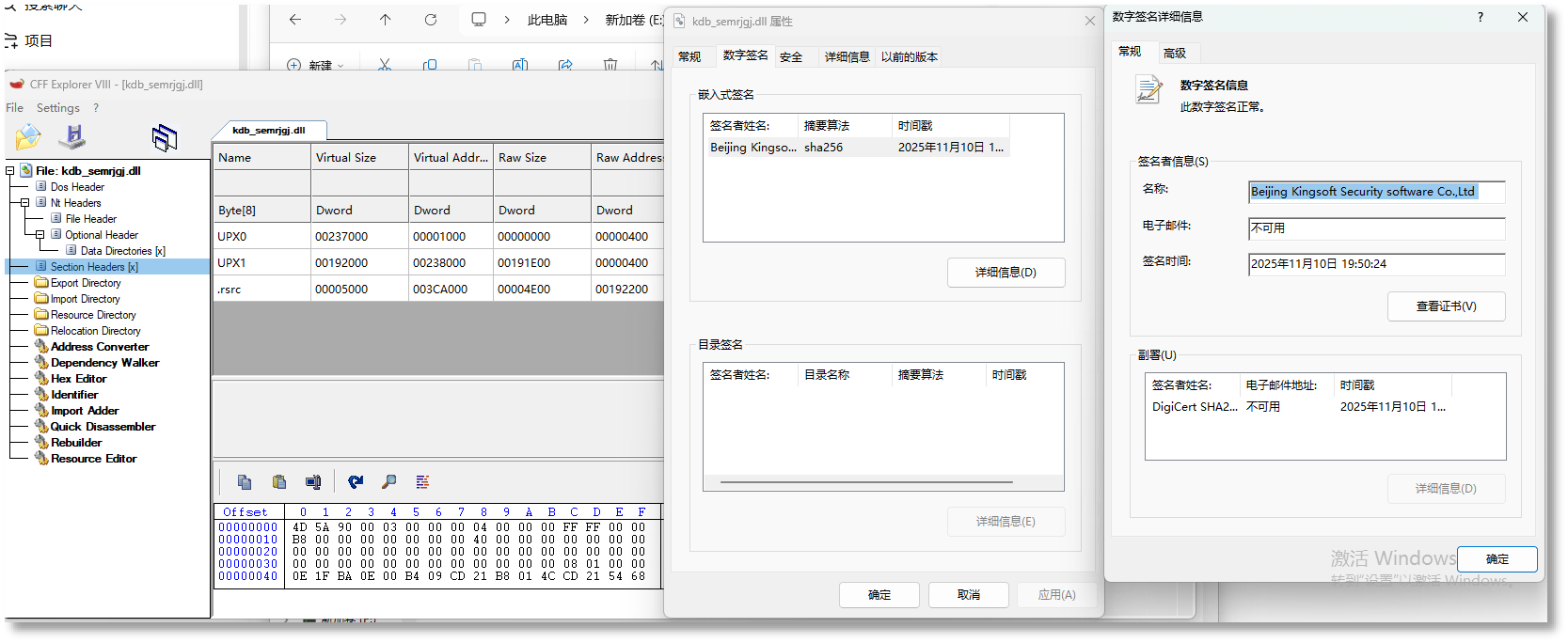The height and width of the screenshot is (643, 1568).
Task: Open the ? help menu in CFF Explorer
Action: click(x=96, y=108)
